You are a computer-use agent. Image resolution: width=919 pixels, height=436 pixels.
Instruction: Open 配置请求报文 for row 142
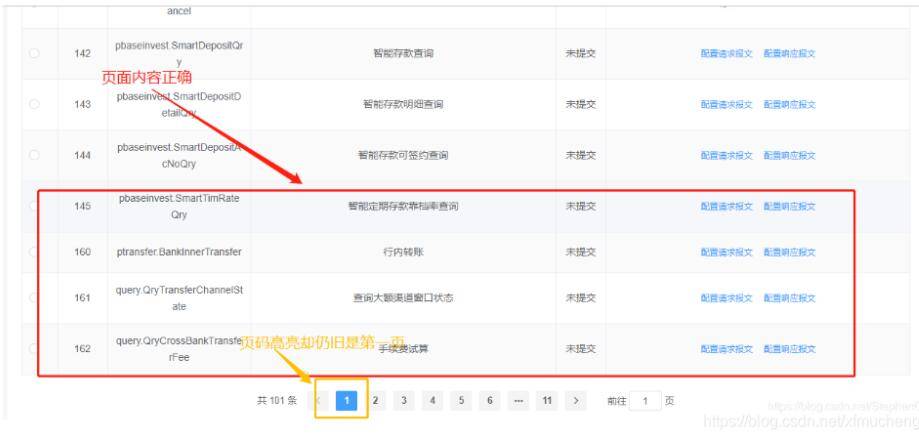pyautogui.click(x=727, y=53)
